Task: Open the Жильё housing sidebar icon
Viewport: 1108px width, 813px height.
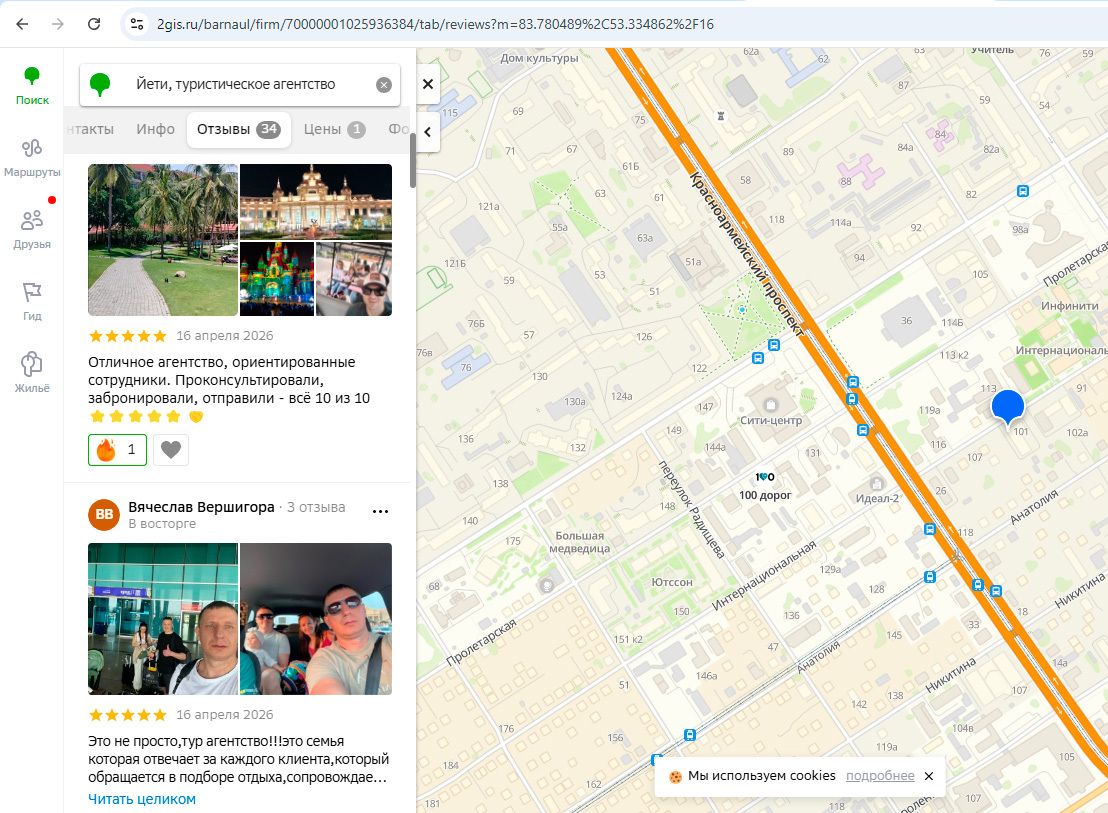Action: pyautogui.click(x=32, y=372)
